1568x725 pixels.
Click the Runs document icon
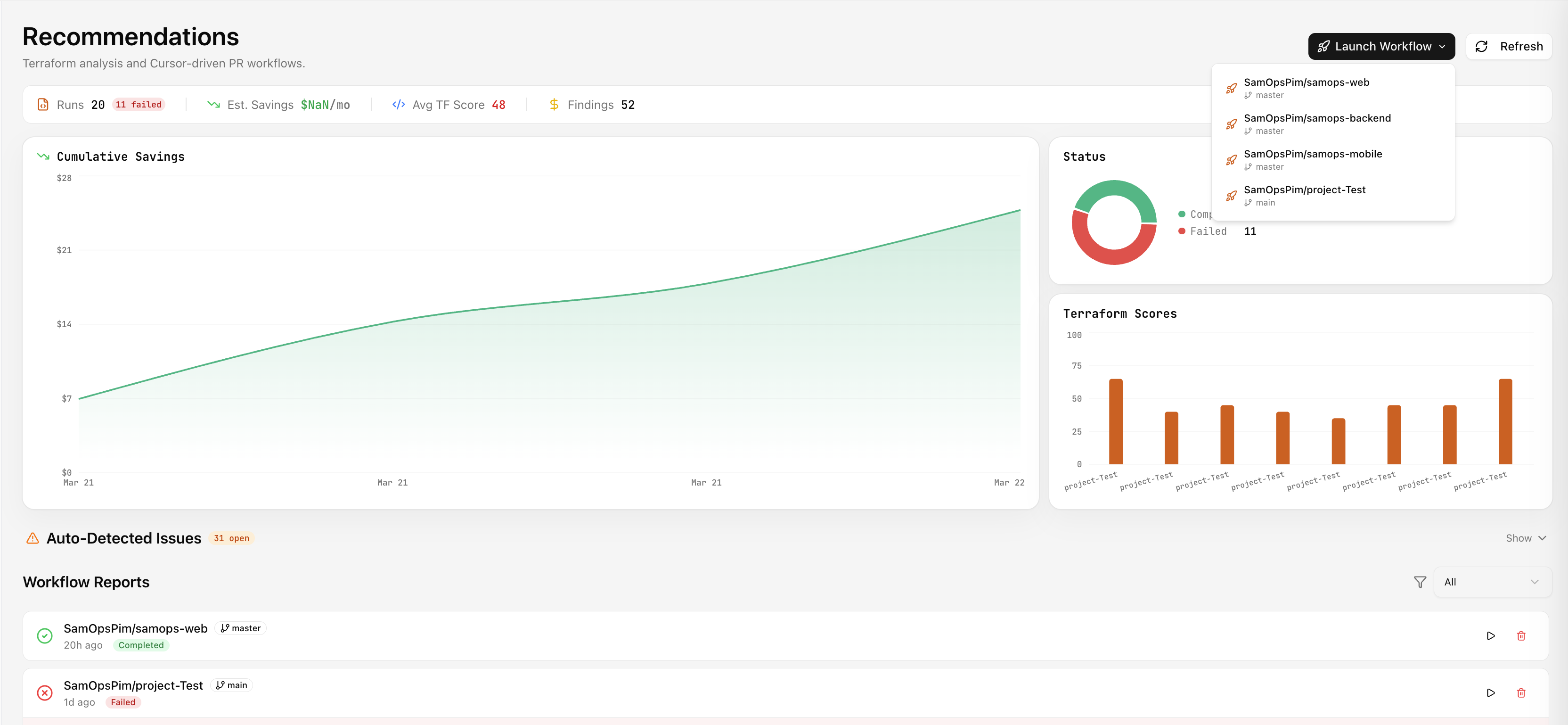(x=42, y=104)
